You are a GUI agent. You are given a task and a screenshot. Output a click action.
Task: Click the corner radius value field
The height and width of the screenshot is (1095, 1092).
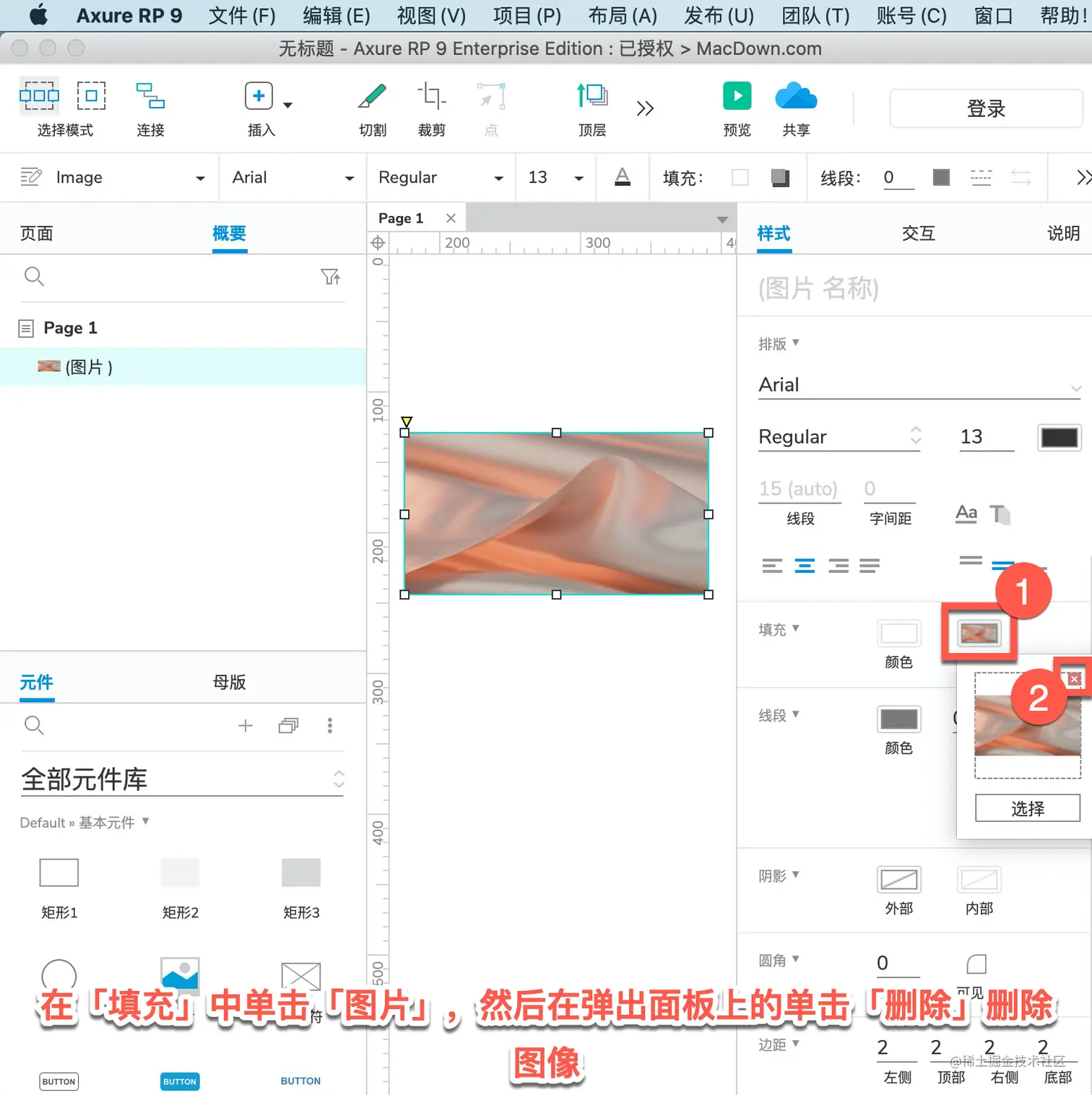pyautogui.click(x=898, y=964)
